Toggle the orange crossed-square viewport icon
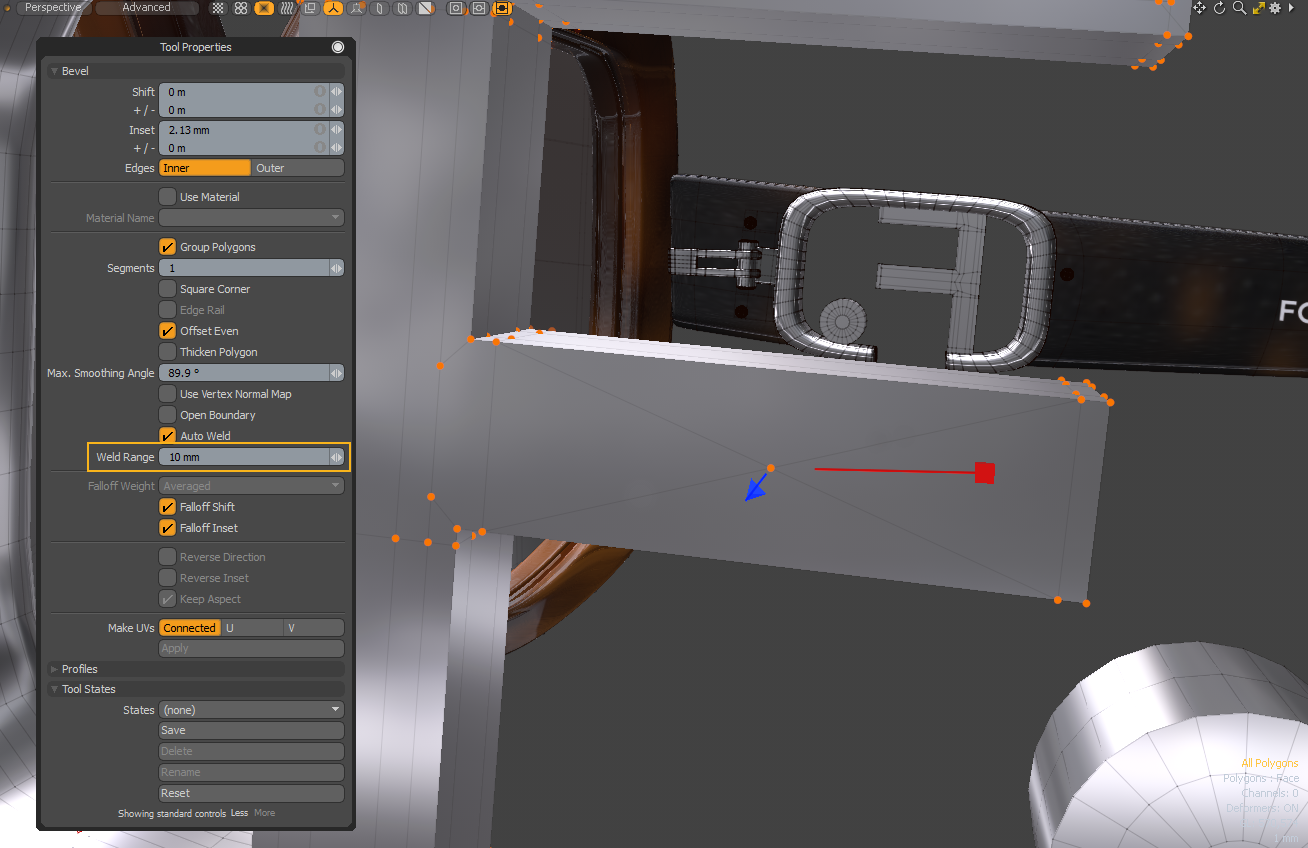Screen dimensions: 1308x848 click(264, 8)
